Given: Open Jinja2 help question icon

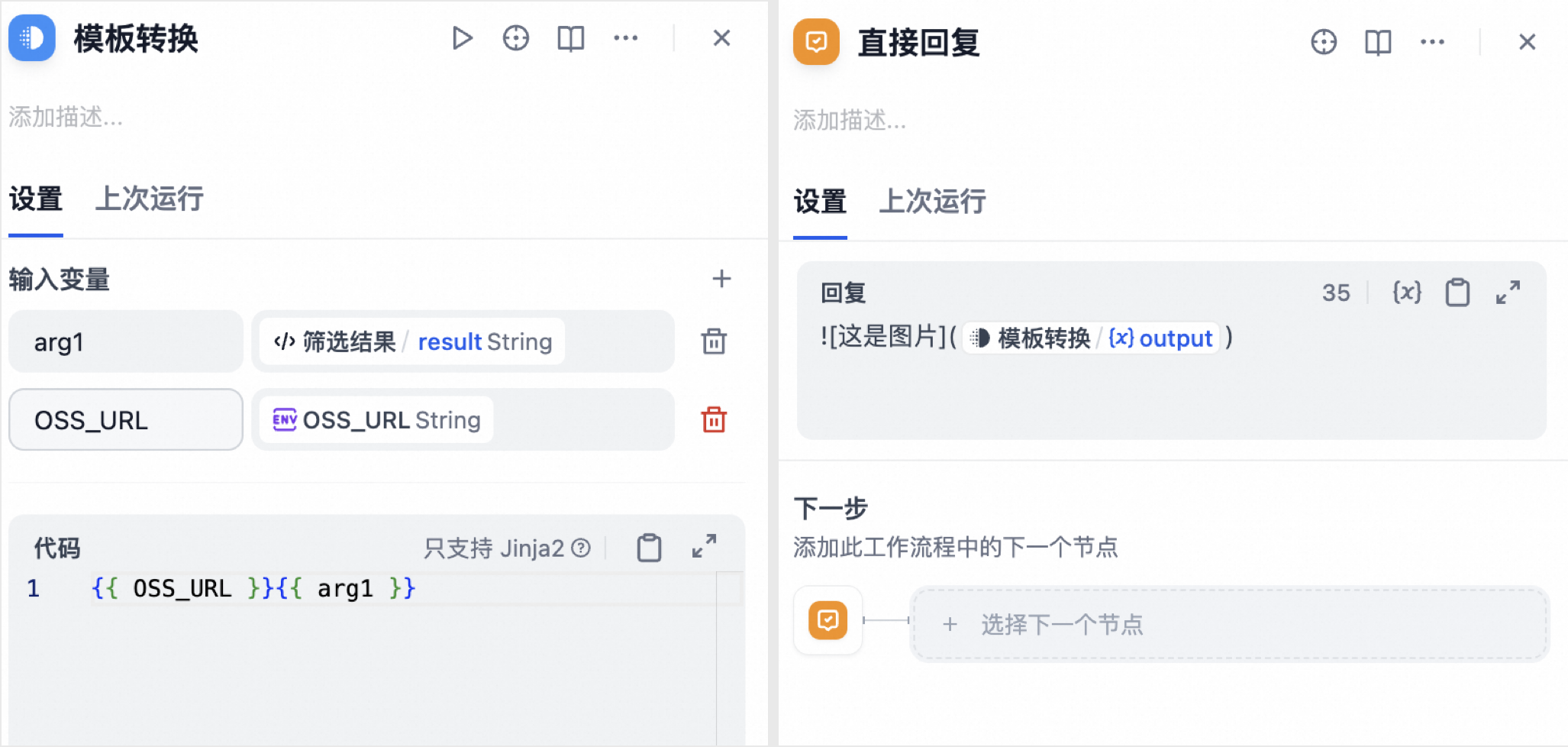Looking at the screenshot, I should tap(582, 548).
